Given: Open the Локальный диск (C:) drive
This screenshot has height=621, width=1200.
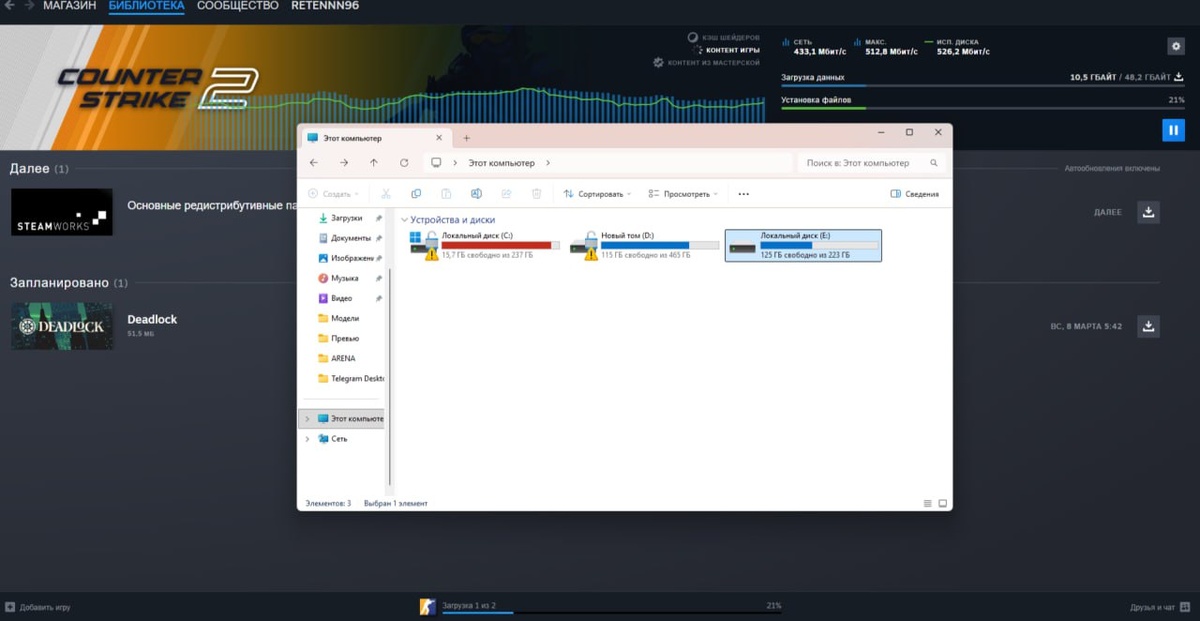Looking at the screenshot, I should 485,245.
